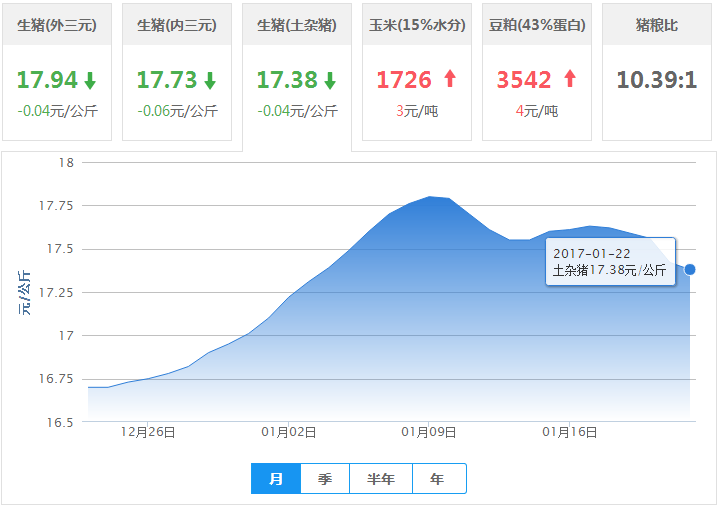Viewport: 721px width, 512px height.
Task: Click the blue data point on chart
Action: (690, 270)
